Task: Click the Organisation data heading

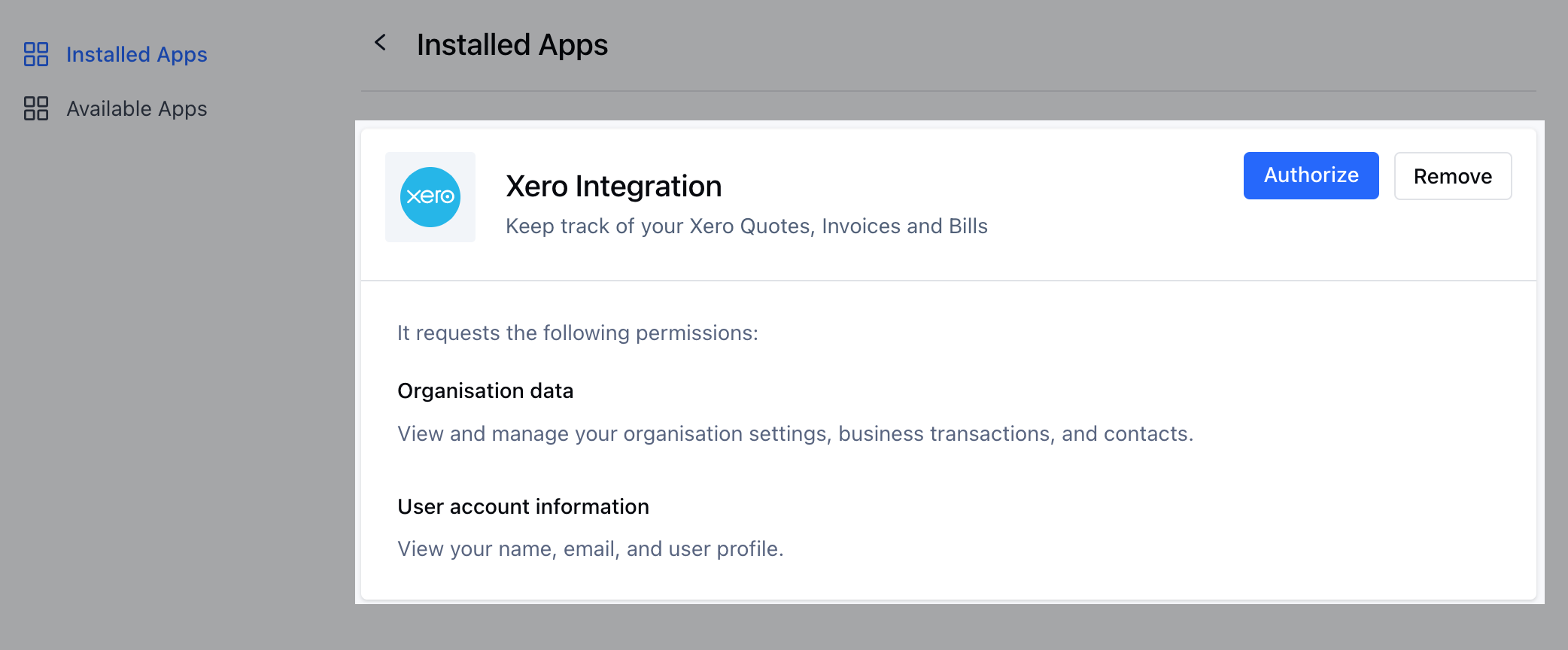Action: [485, 390]
